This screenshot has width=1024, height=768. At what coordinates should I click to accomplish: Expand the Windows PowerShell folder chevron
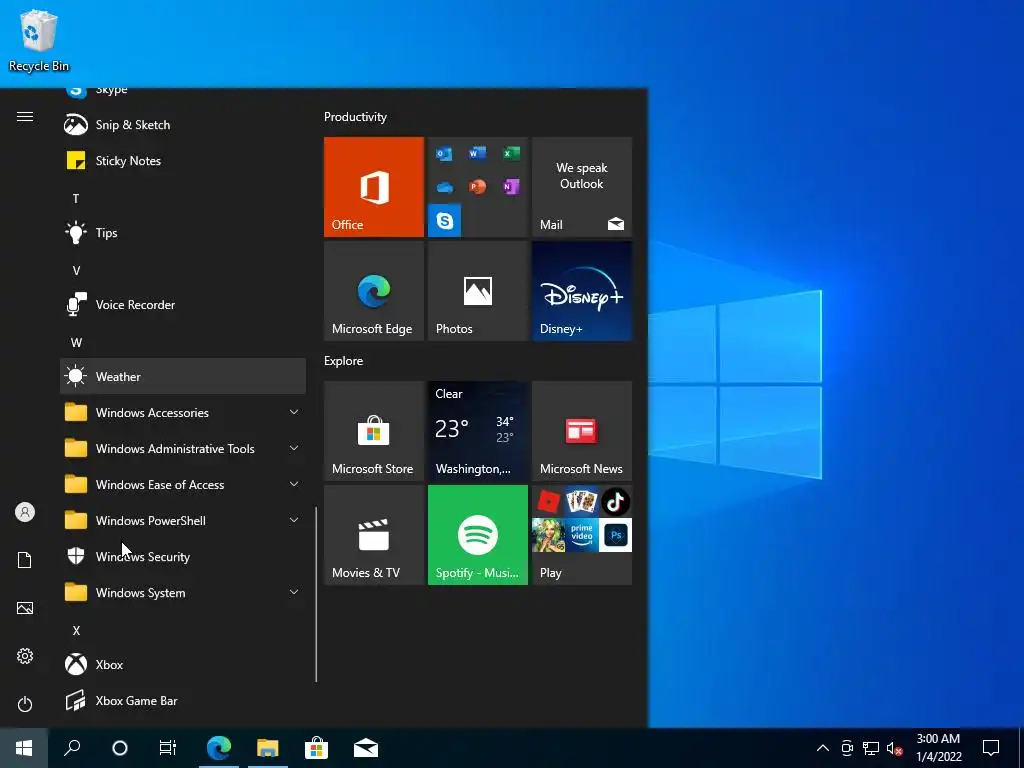tap(294, 520)
